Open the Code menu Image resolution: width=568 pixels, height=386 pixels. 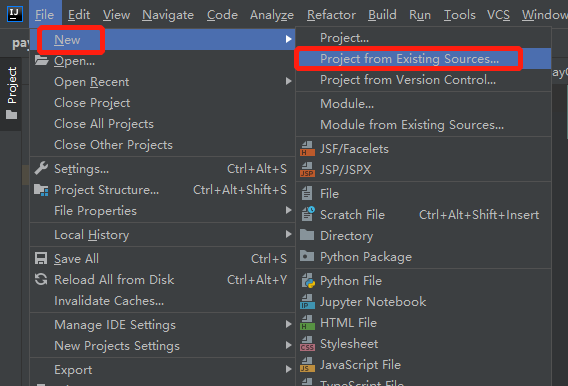click(x=222, y=14)
